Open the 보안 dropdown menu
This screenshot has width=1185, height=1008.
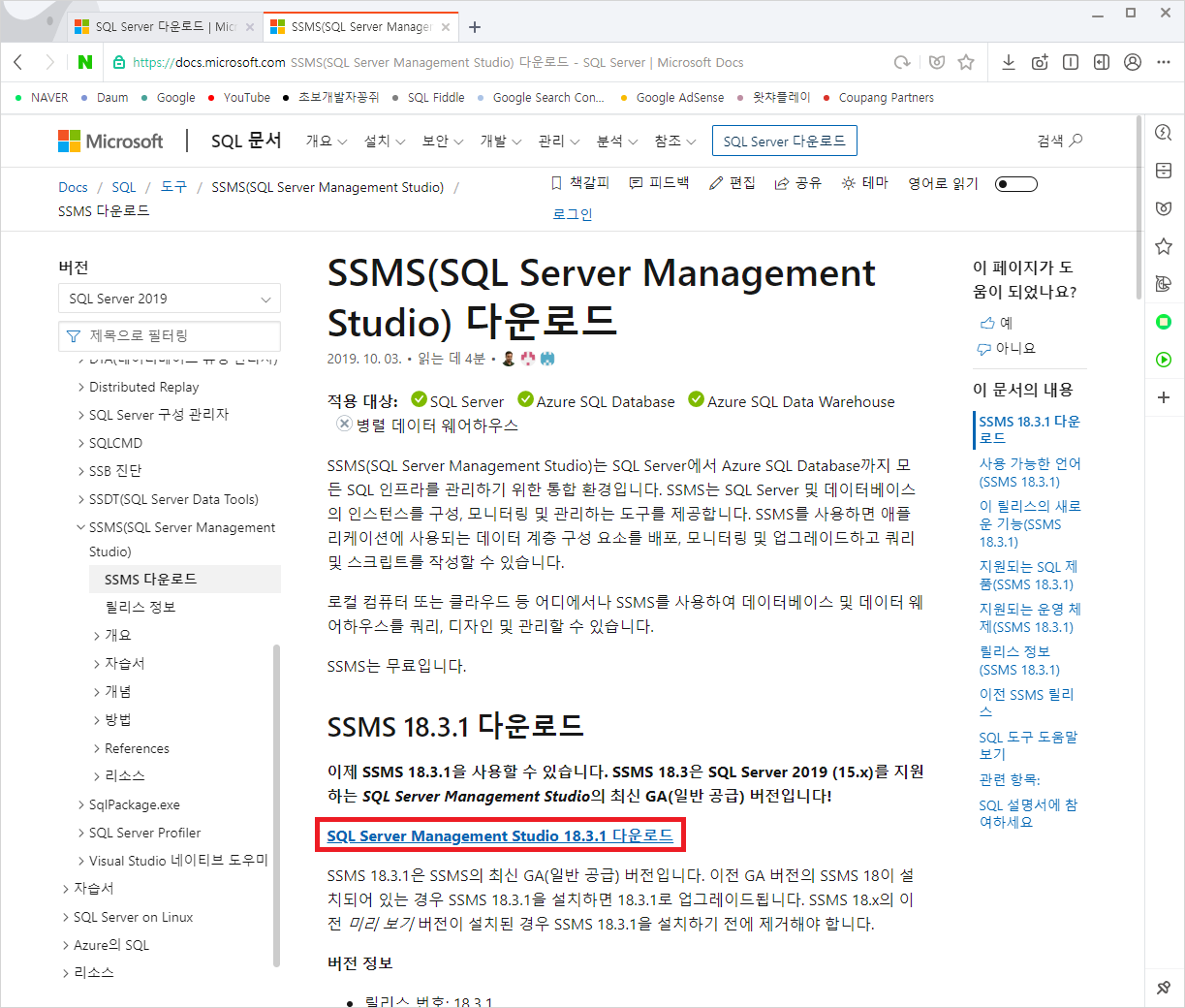[443, 141]
